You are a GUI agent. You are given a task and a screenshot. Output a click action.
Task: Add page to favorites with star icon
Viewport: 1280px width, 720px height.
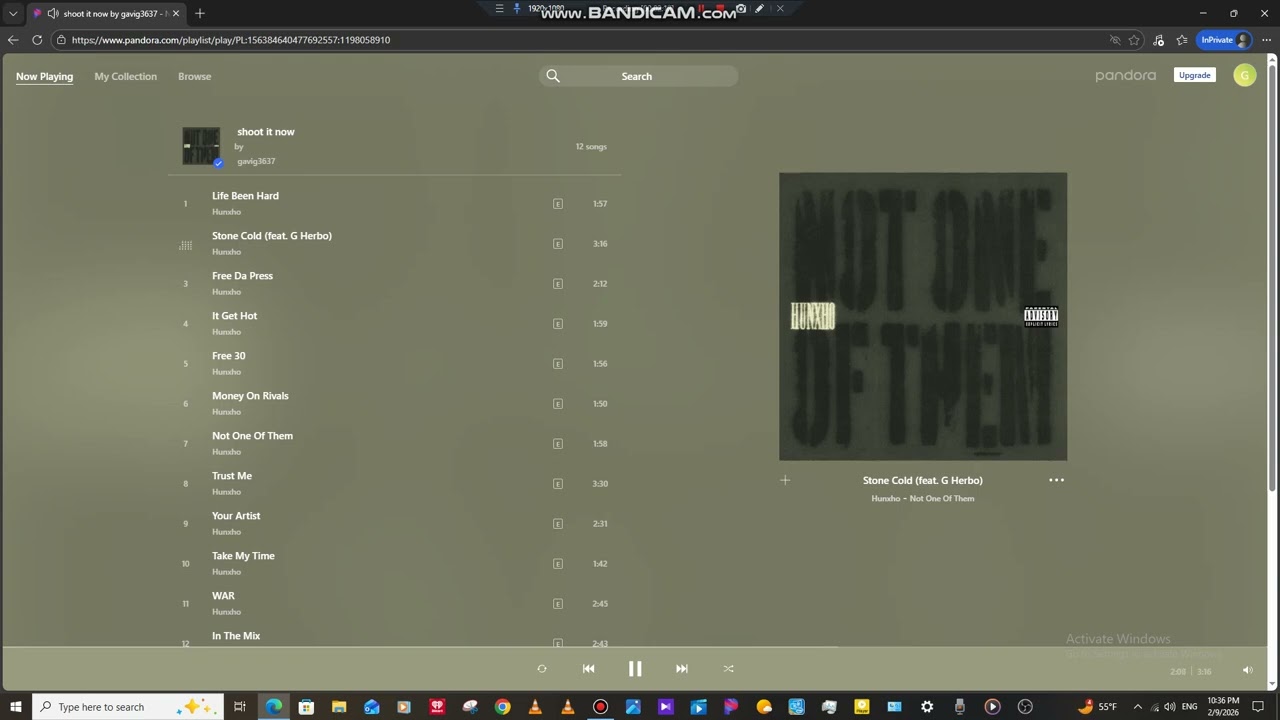tap(1134, 40)
